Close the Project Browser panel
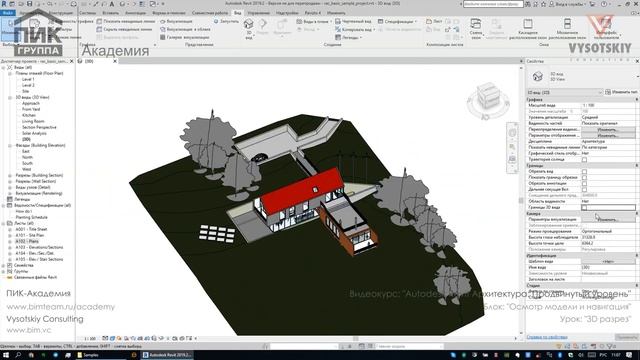Viewport: 640px width, 360px height. tap(72, 61)
